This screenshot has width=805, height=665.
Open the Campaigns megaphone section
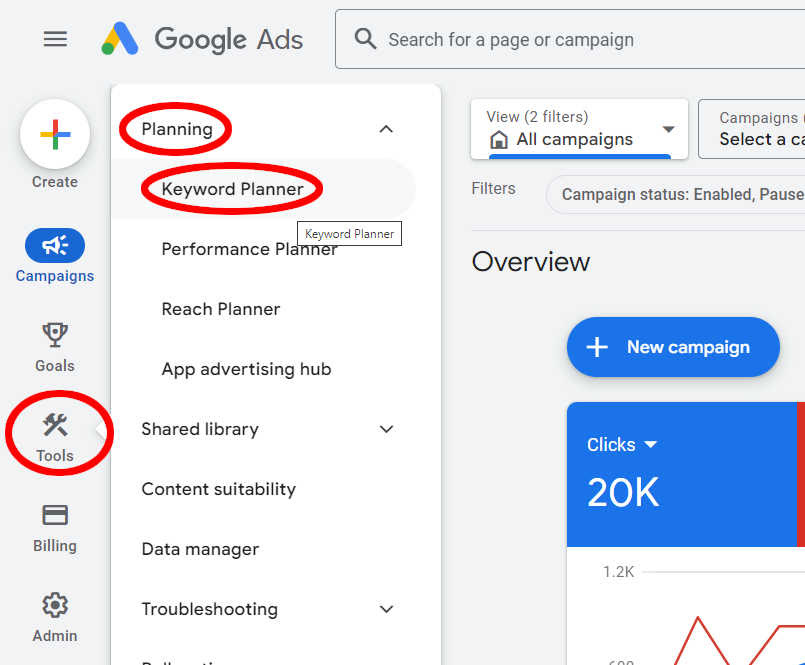click(x=55, y=256)
